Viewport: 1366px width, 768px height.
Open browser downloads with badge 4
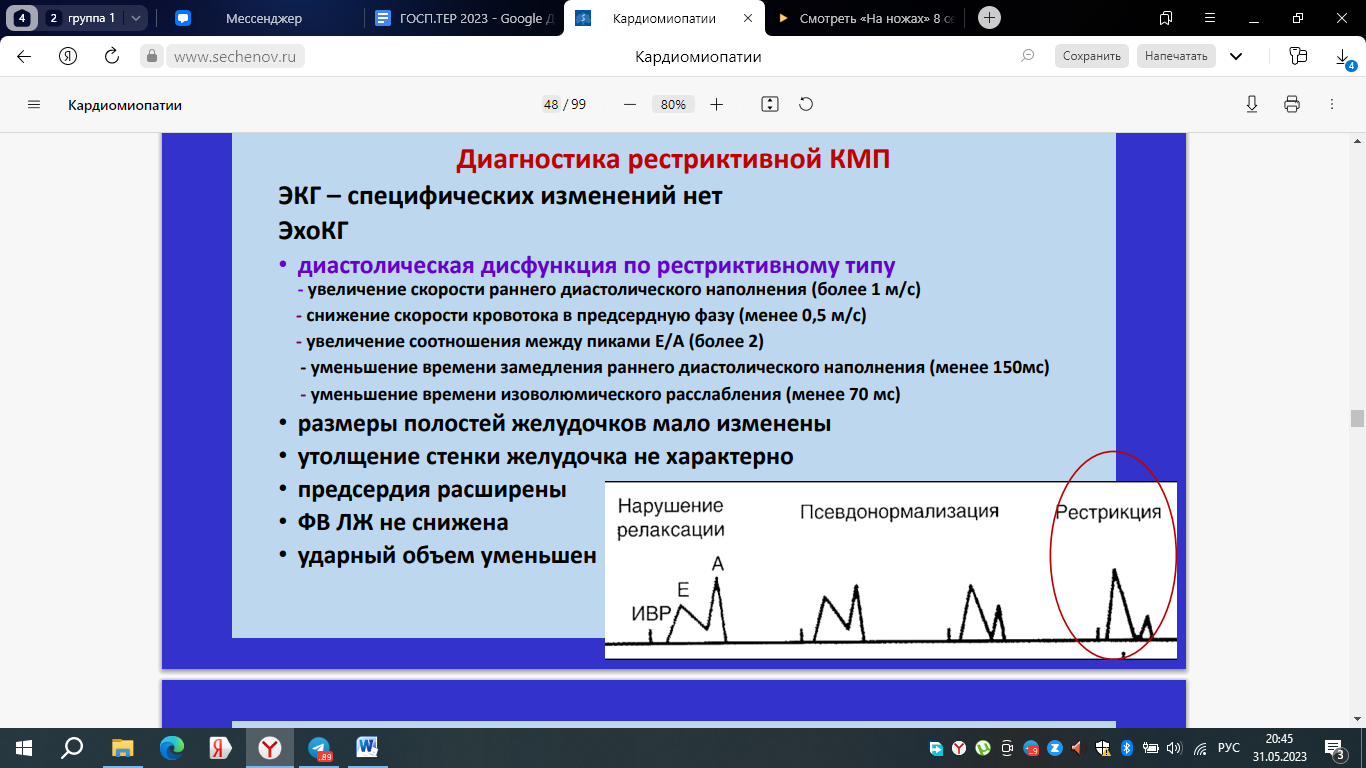pos(1344,58)
